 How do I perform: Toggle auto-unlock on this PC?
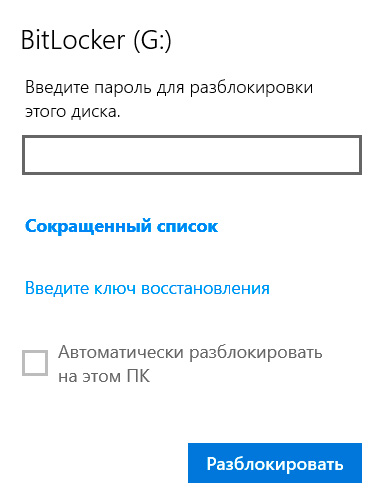35,363
